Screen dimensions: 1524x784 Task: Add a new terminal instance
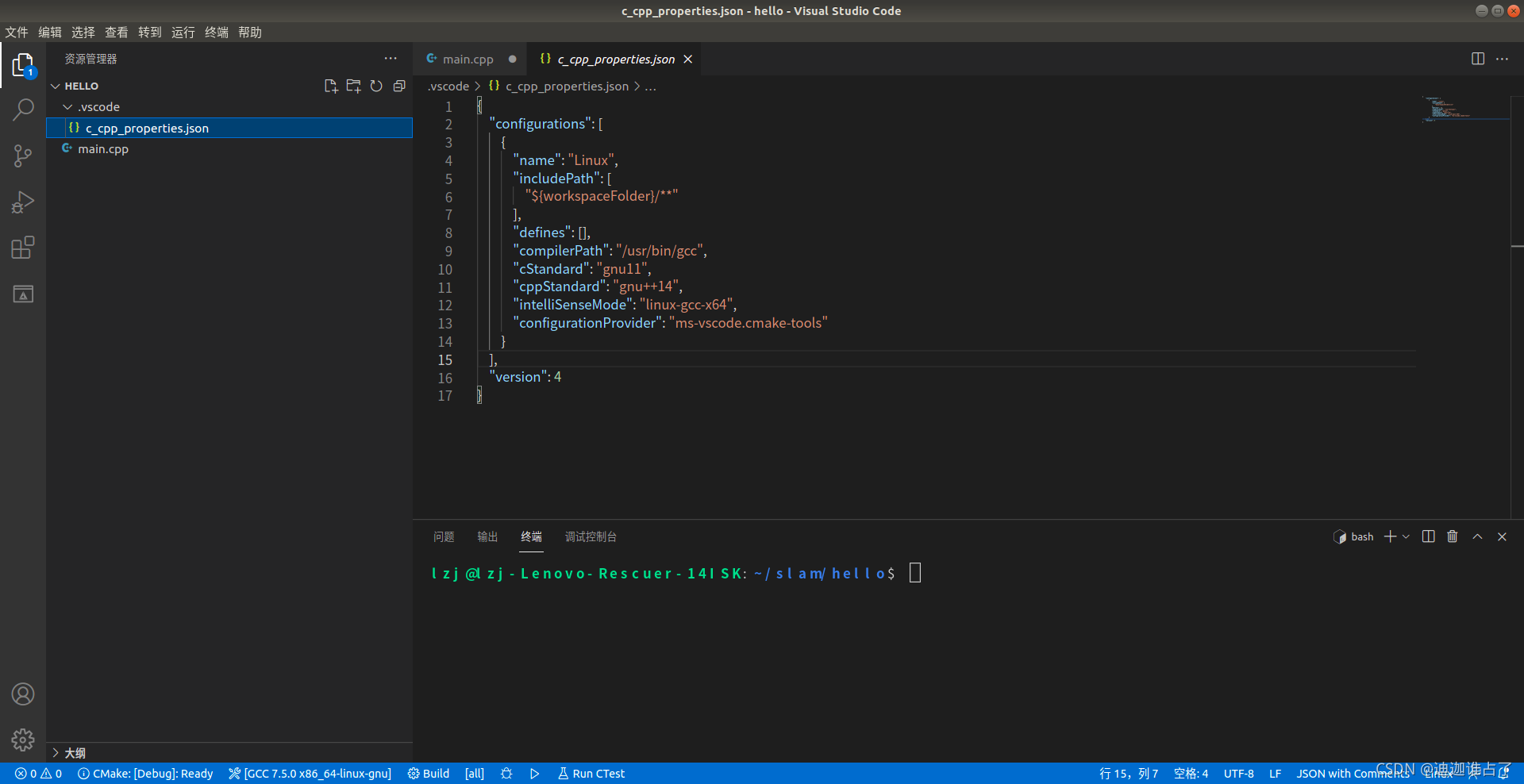(x=1390, y=536)
